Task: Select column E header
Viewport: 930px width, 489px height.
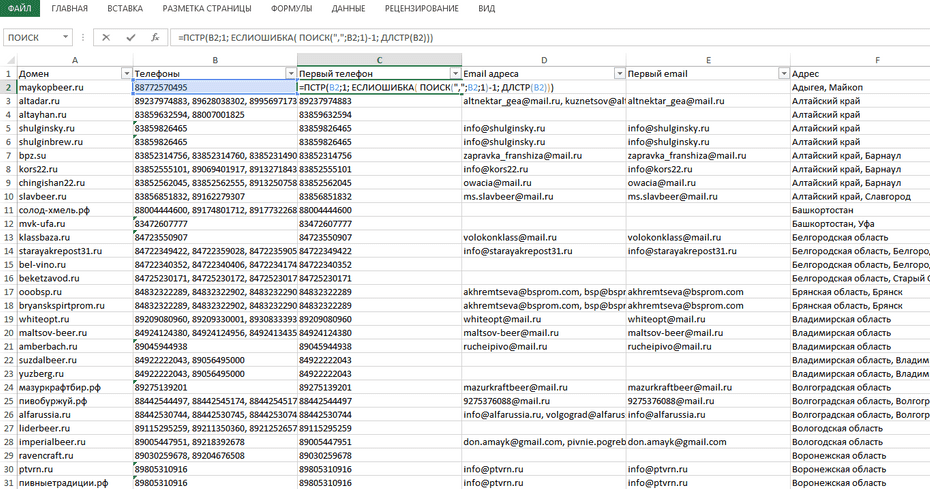Action: click(708, 60)
